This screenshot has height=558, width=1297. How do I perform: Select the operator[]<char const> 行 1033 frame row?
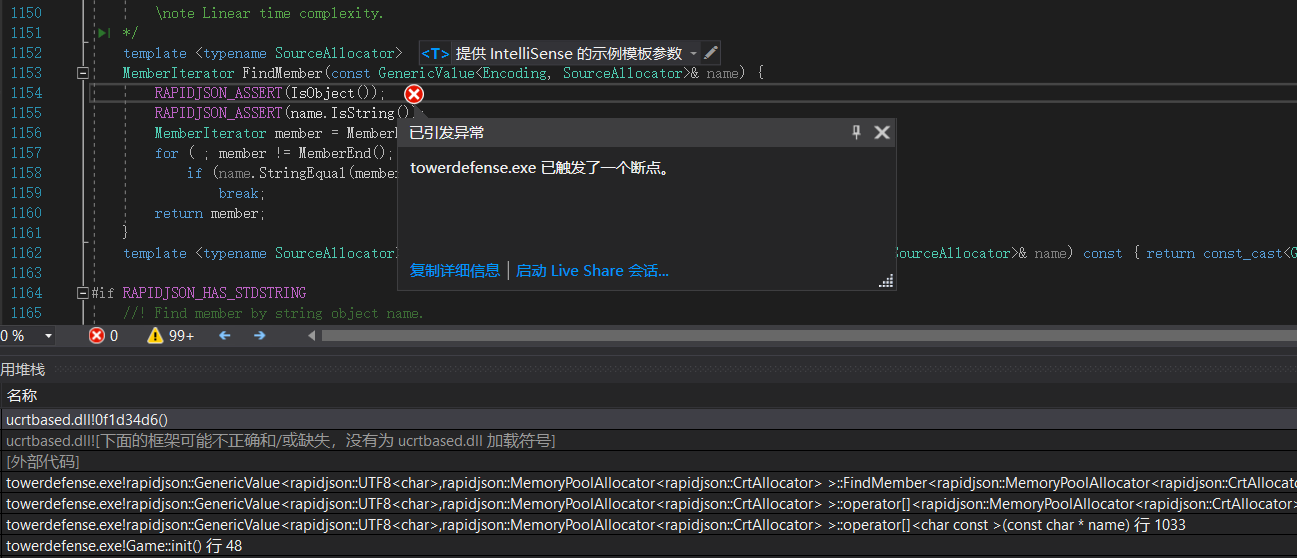coord(648,525)
